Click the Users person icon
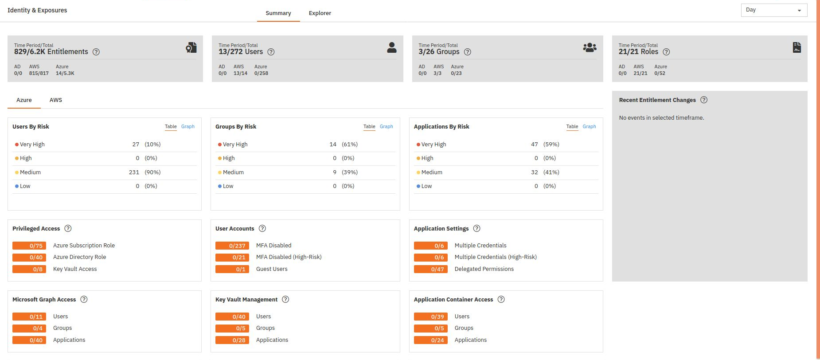The height and width of the screenshot is (360, 820). click(392, 48)
